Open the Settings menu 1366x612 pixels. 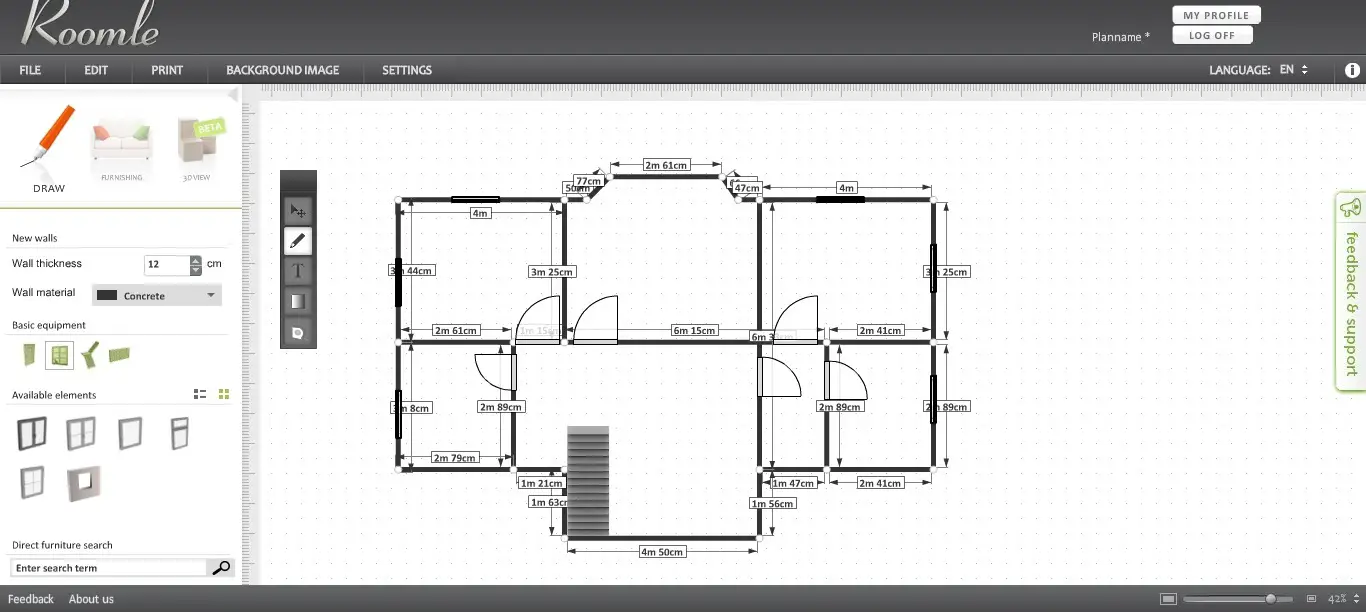click(407, 70)
